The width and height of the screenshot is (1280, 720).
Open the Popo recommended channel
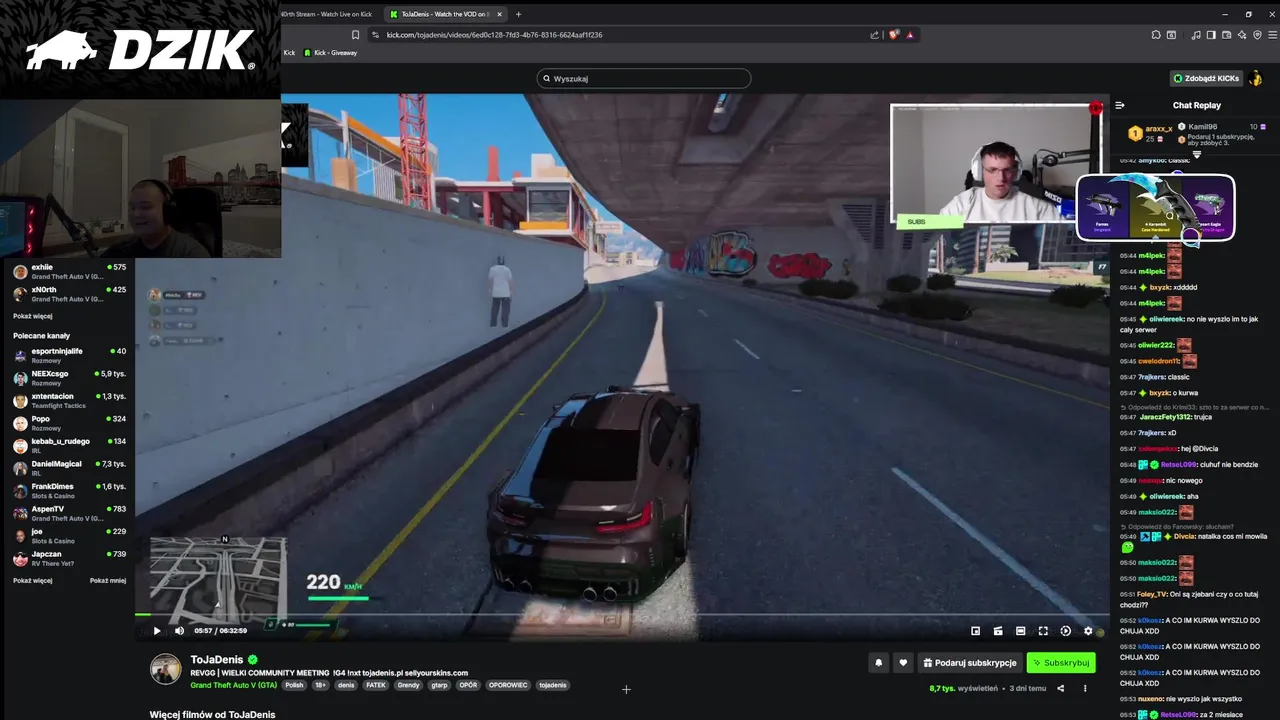point(69,423)
